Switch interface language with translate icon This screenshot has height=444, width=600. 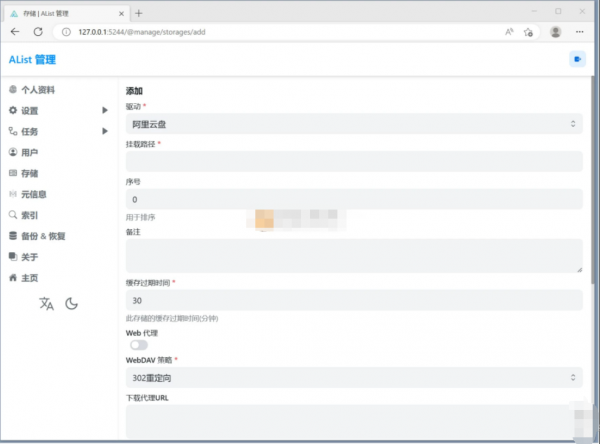[46, 304]
